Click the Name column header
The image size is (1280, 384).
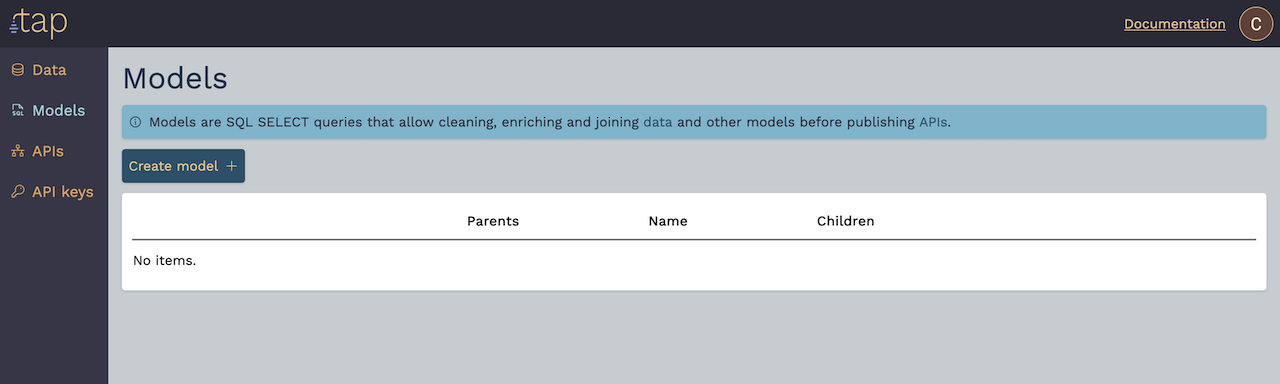[668, 221]
